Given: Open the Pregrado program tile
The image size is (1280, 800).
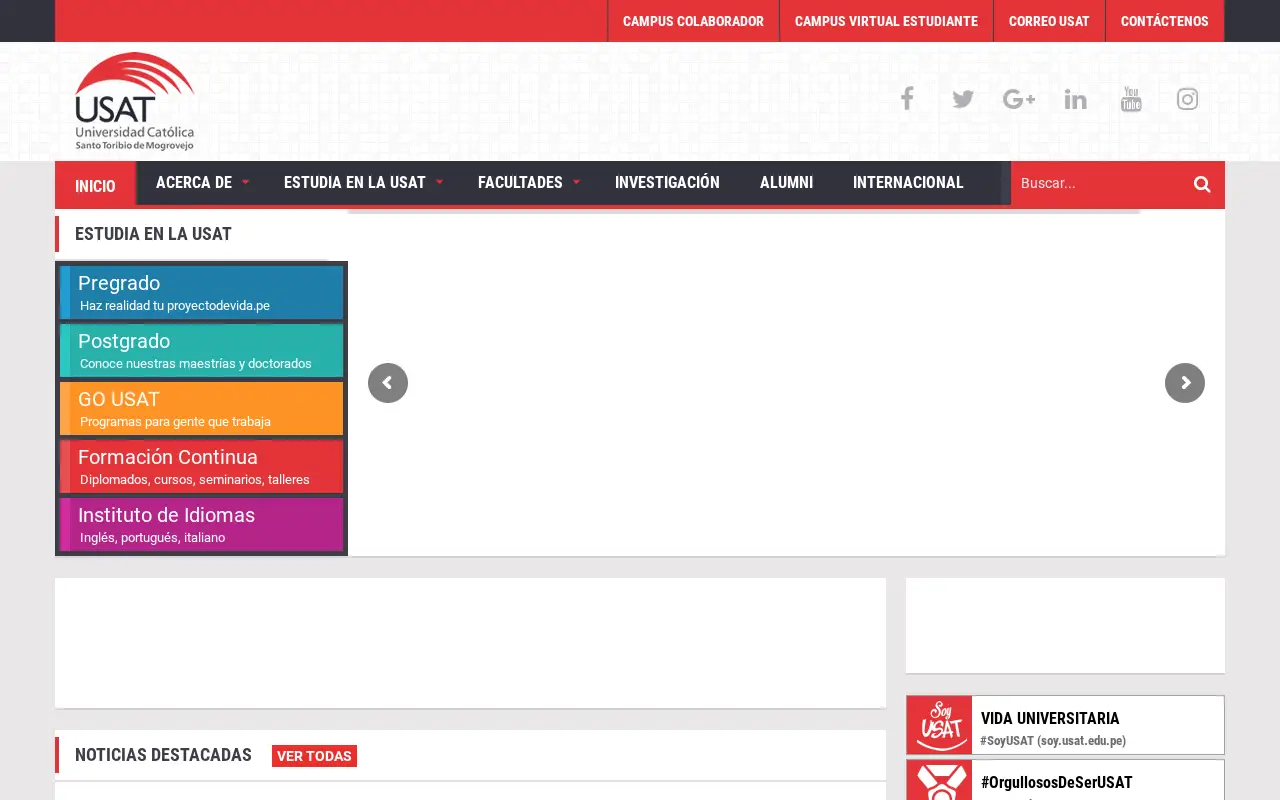Looking at the screenshot, I should 201,292.
